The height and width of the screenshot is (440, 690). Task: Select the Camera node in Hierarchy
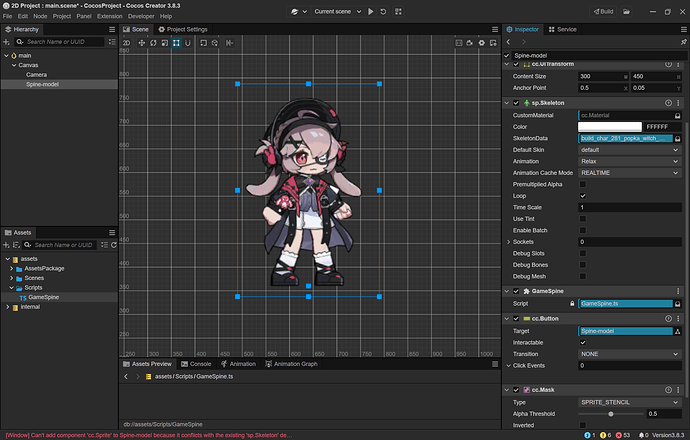click(x=36, y=75)
